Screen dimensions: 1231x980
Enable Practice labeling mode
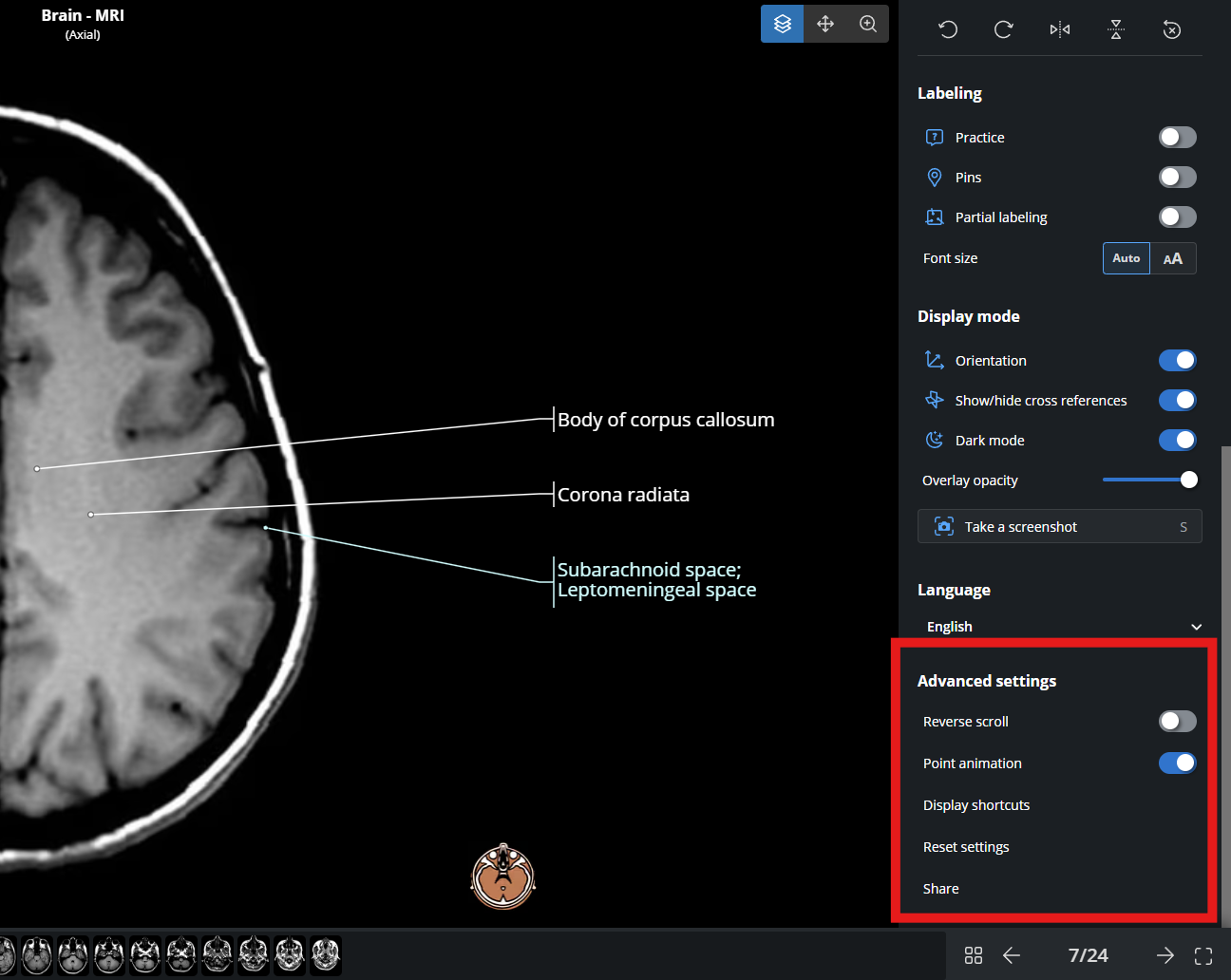1177,138
